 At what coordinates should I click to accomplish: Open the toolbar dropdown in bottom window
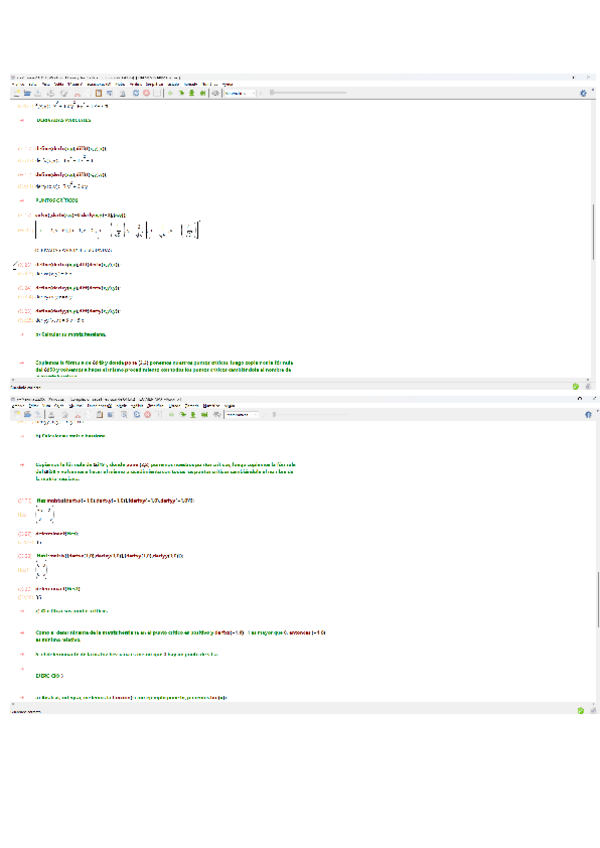(x=242, y=414)
